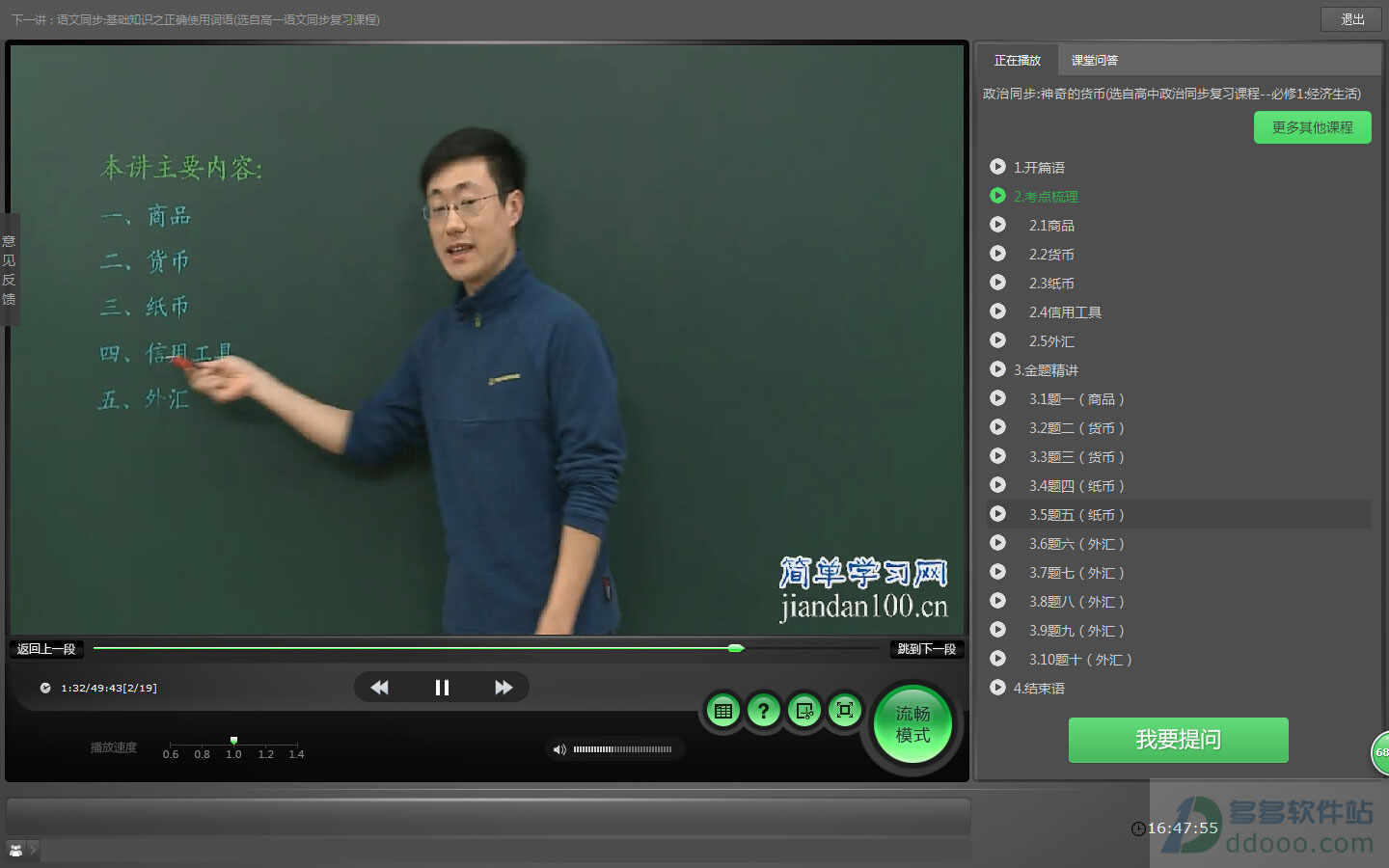Viewport: 1389px width, 868px height.
Task: Switch to the 正在播放 tab
Action: pyautogui.click(x=1018, y=60)
